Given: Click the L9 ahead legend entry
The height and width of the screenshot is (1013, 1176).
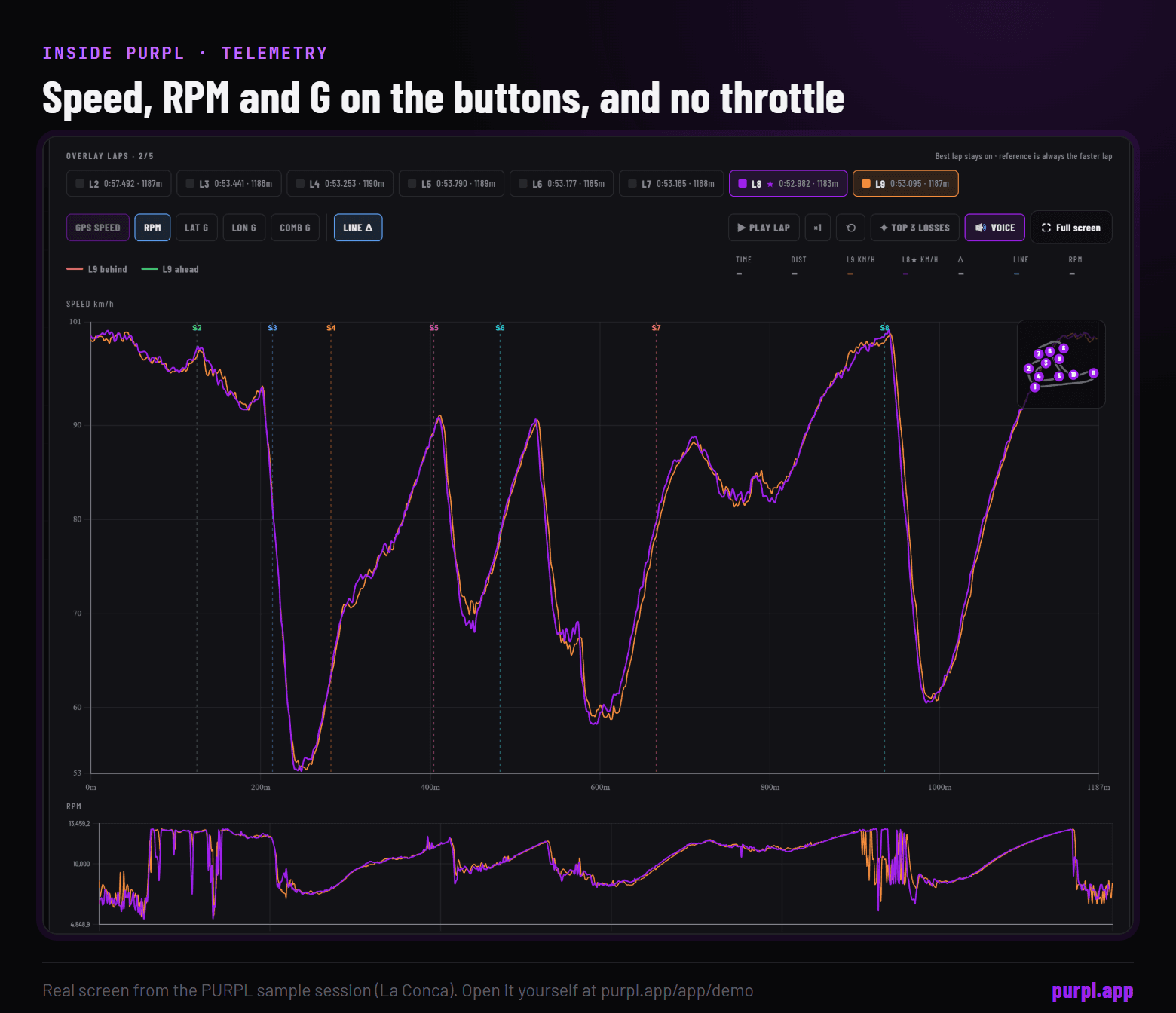Looking at the screenshot, I should [x=170, y=269].
